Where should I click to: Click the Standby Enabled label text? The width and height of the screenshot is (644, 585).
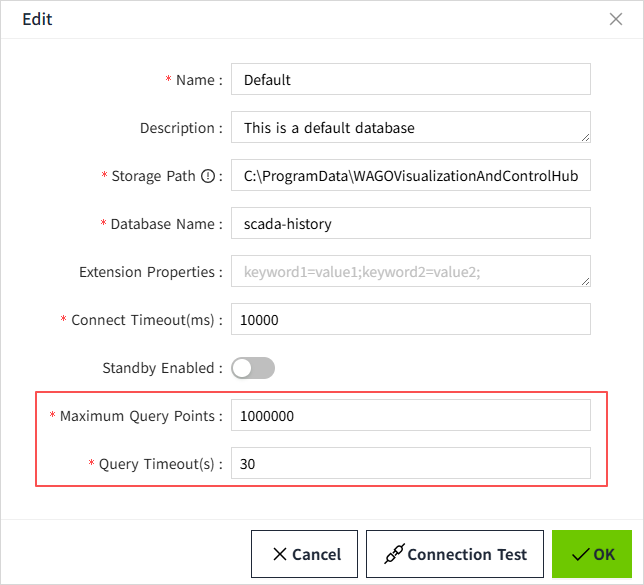click(158, 368)
